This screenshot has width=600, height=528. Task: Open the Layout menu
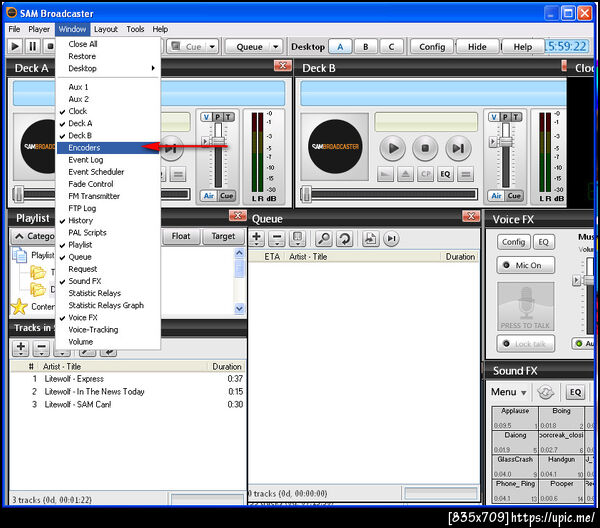click(106, 29)
